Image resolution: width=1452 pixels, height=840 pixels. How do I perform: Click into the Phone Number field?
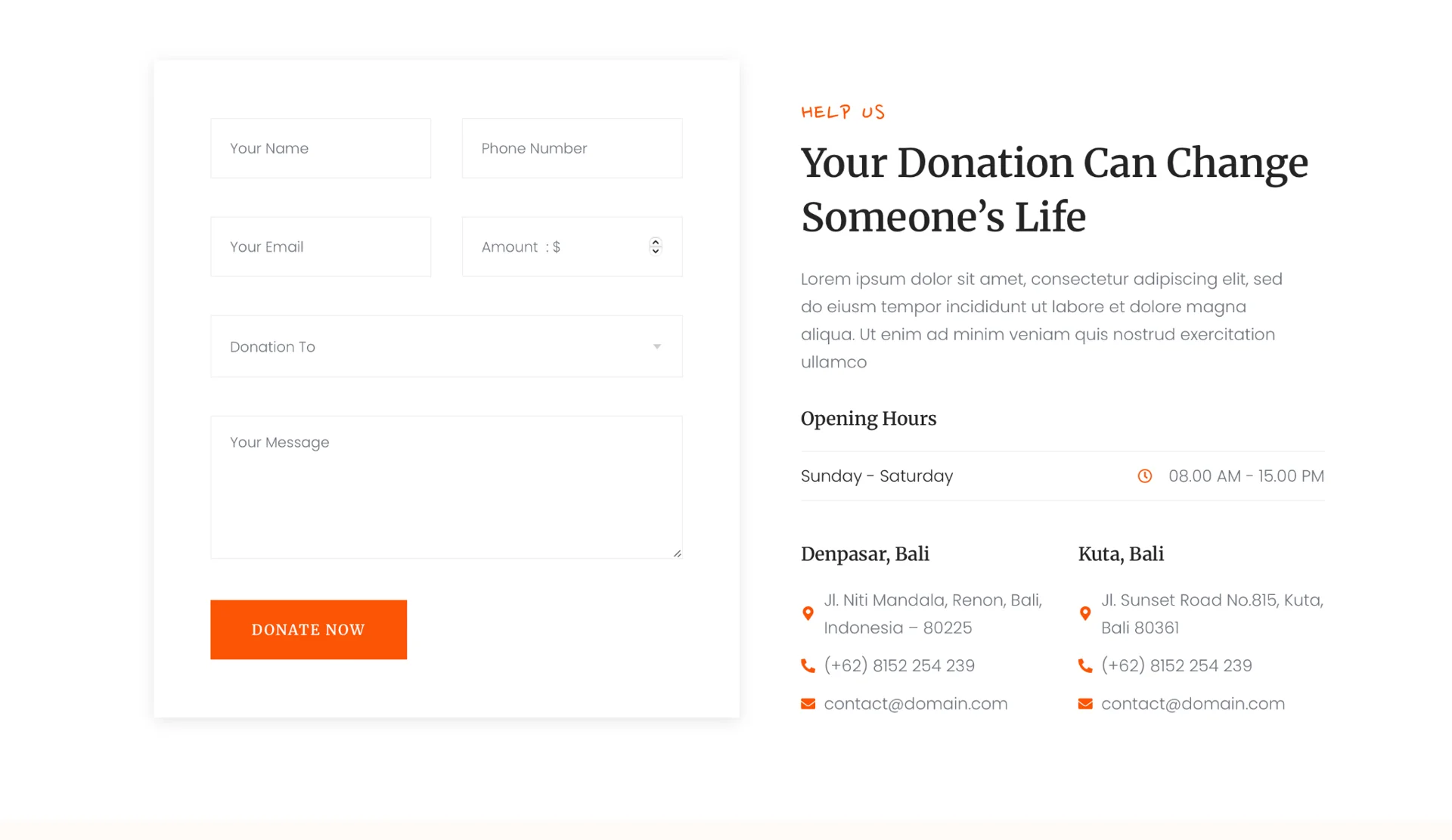572,148
